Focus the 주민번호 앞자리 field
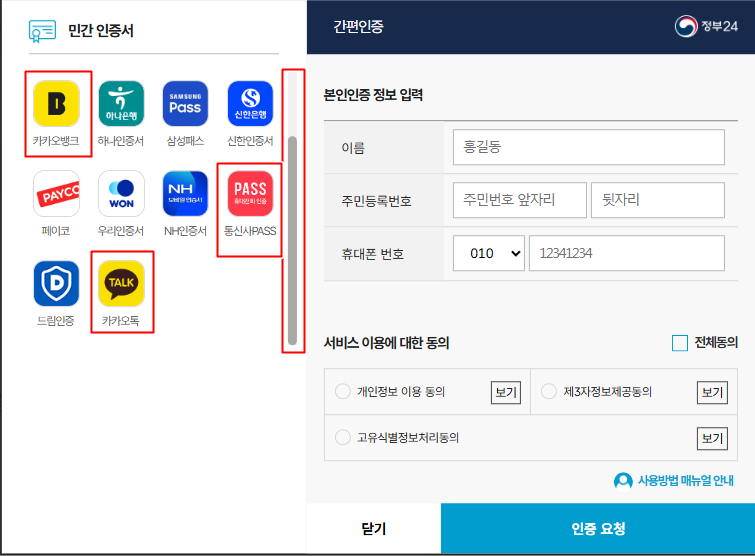Viewport: 755px width, 556px height. click(520, 200)
